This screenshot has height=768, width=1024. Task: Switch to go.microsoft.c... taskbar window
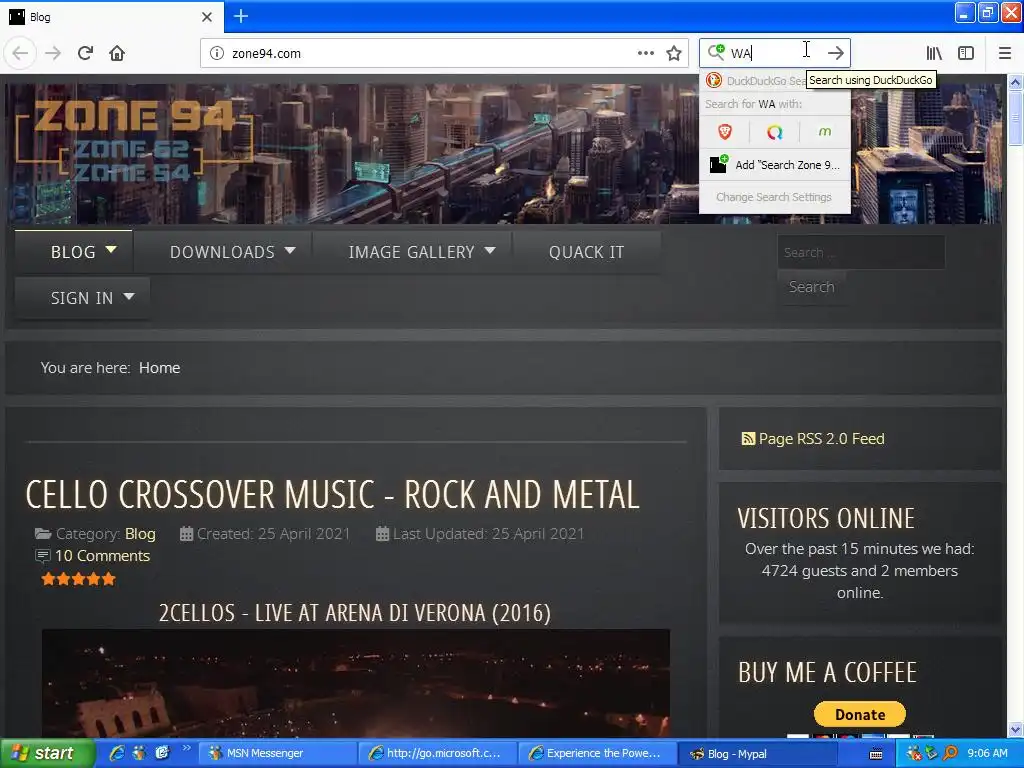point(437,754)
